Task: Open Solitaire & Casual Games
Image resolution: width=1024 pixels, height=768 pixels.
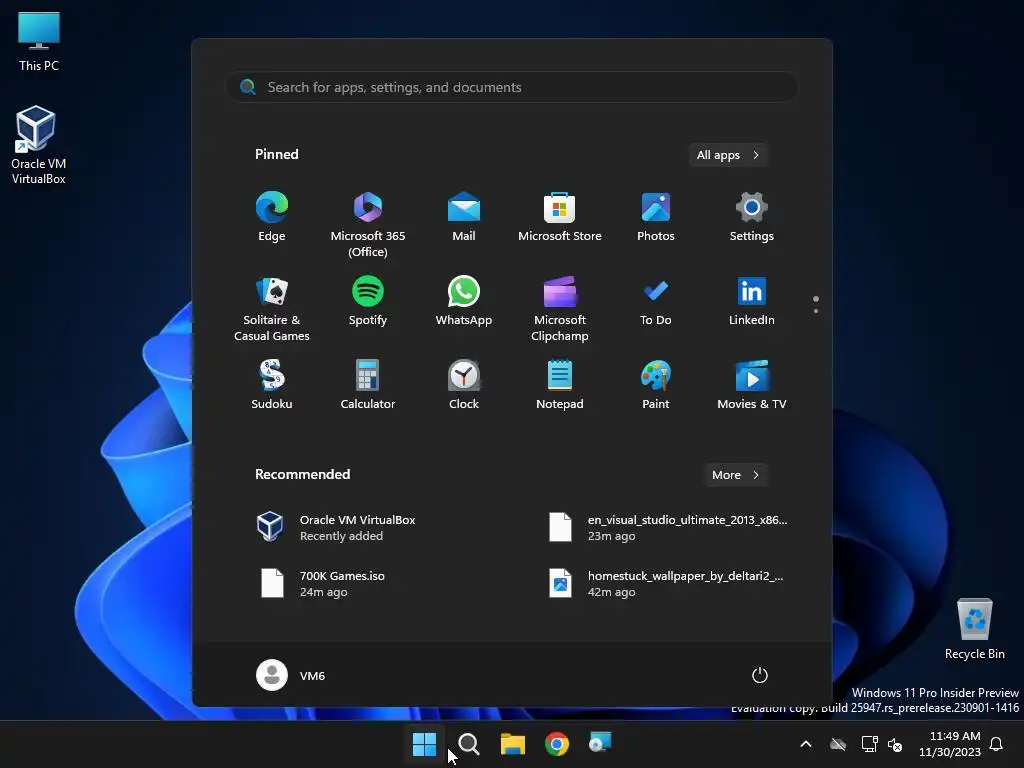Action: click(x=272, y=308)
